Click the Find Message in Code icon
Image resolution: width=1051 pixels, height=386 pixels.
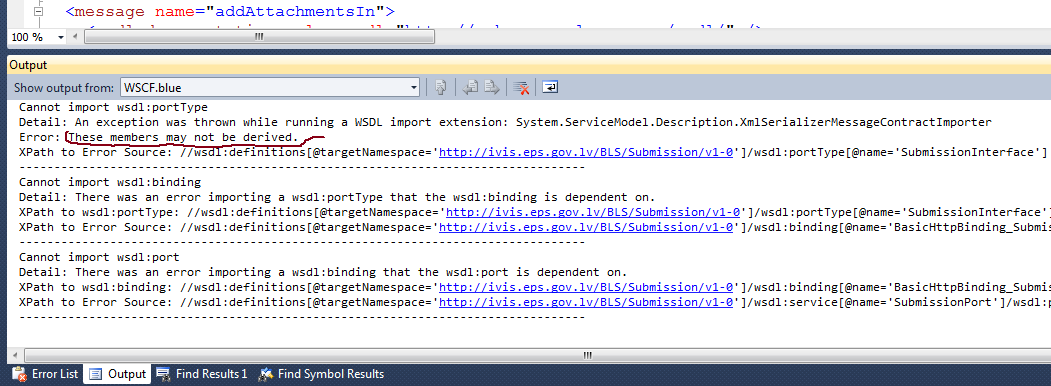point(440,87)
